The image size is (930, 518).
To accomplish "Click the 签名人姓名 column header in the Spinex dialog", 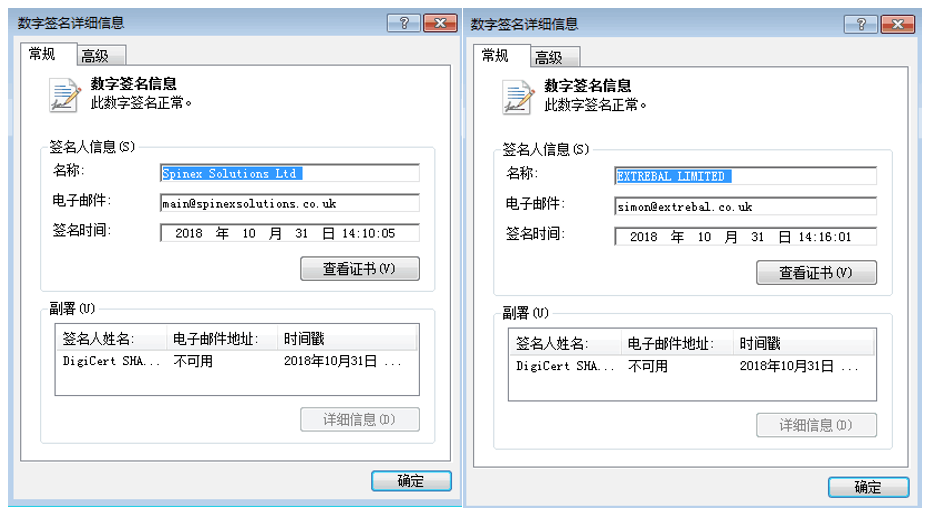I will coord(112,339).
